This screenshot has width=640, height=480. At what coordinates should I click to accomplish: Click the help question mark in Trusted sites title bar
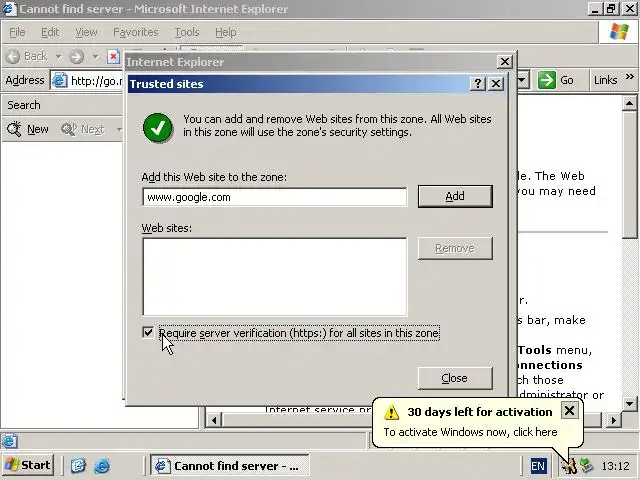pyautogui.click(x=478, y=84)
